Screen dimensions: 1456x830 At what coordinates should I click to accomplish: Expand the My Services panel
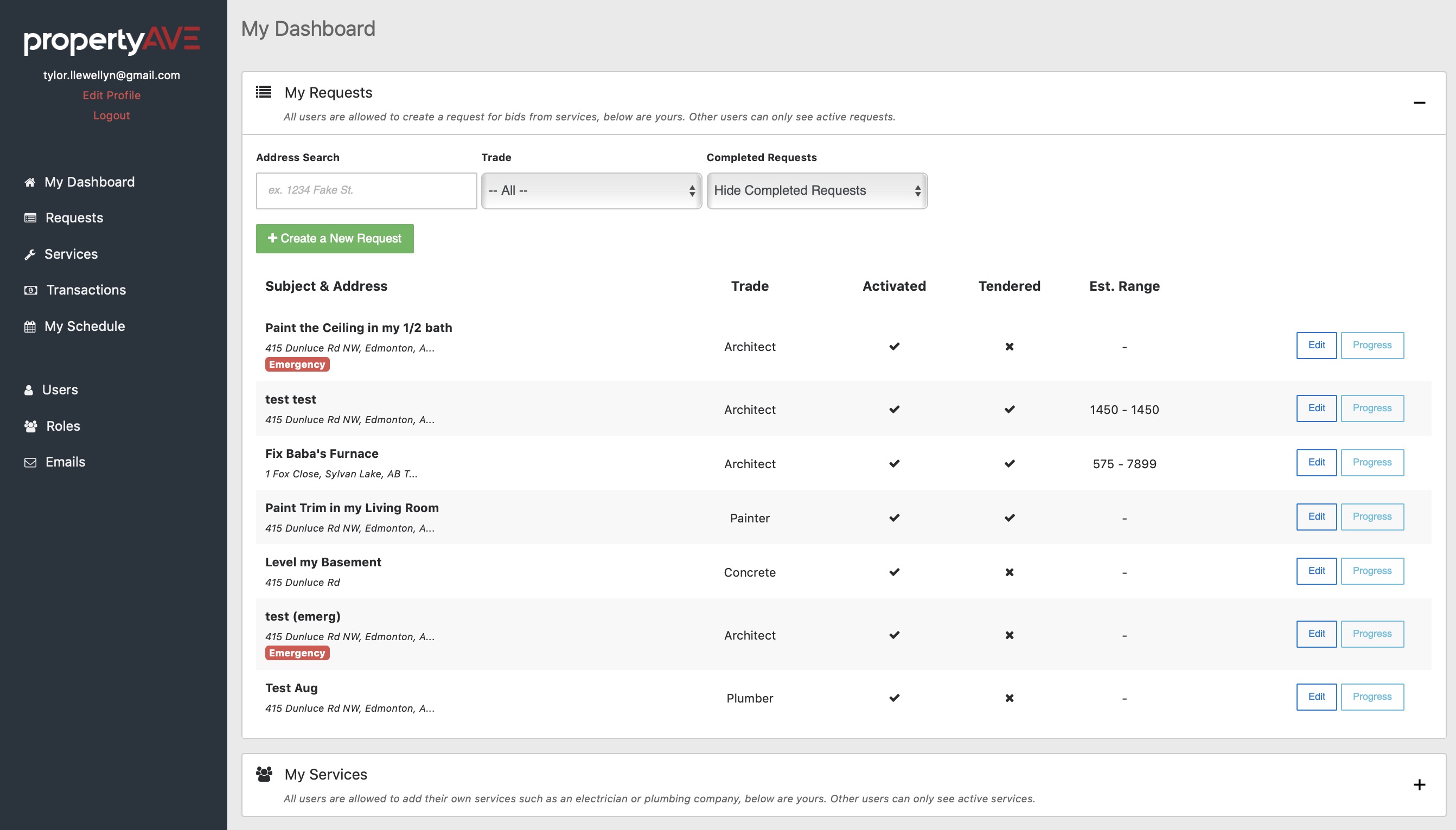(x=1419, y=785)
